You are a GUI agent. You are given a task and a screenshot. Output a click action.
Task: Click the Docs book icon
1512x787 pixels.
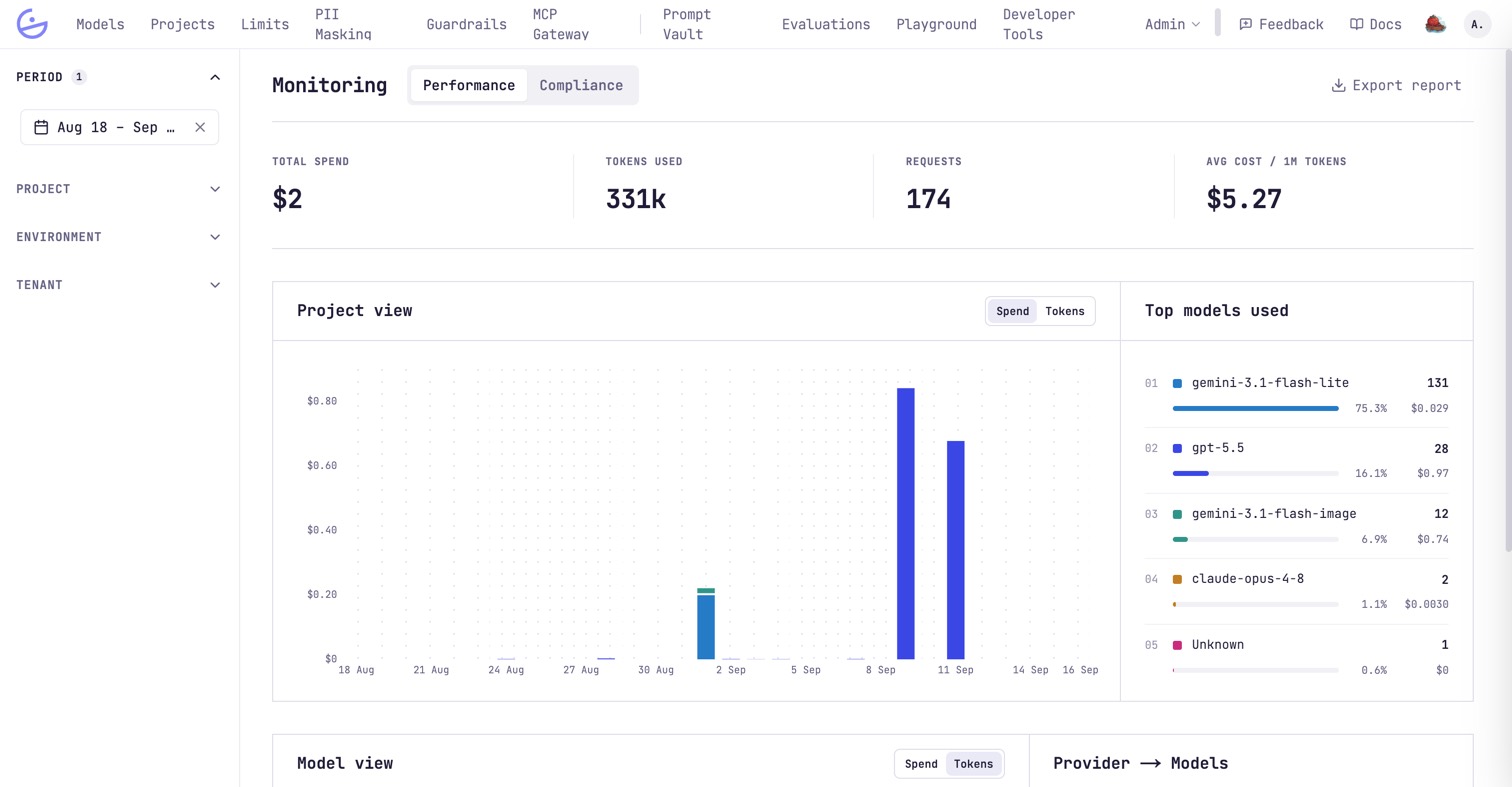point(1356,24)
